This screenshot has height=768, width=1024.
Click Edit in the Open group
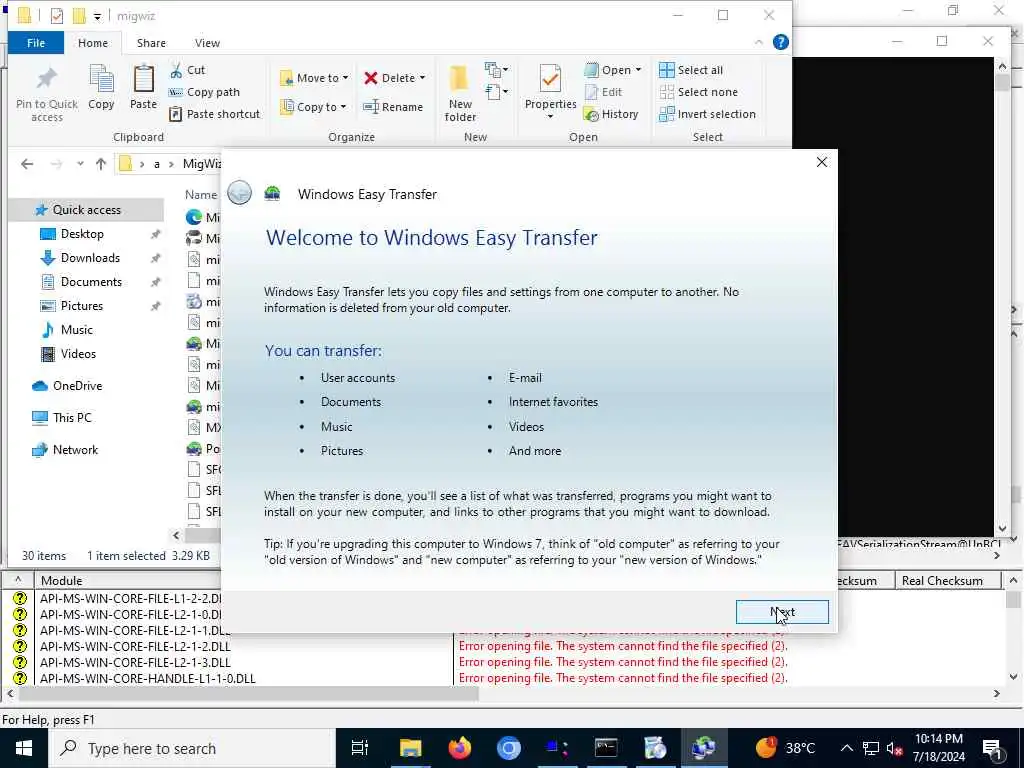[x=603, y=92]
